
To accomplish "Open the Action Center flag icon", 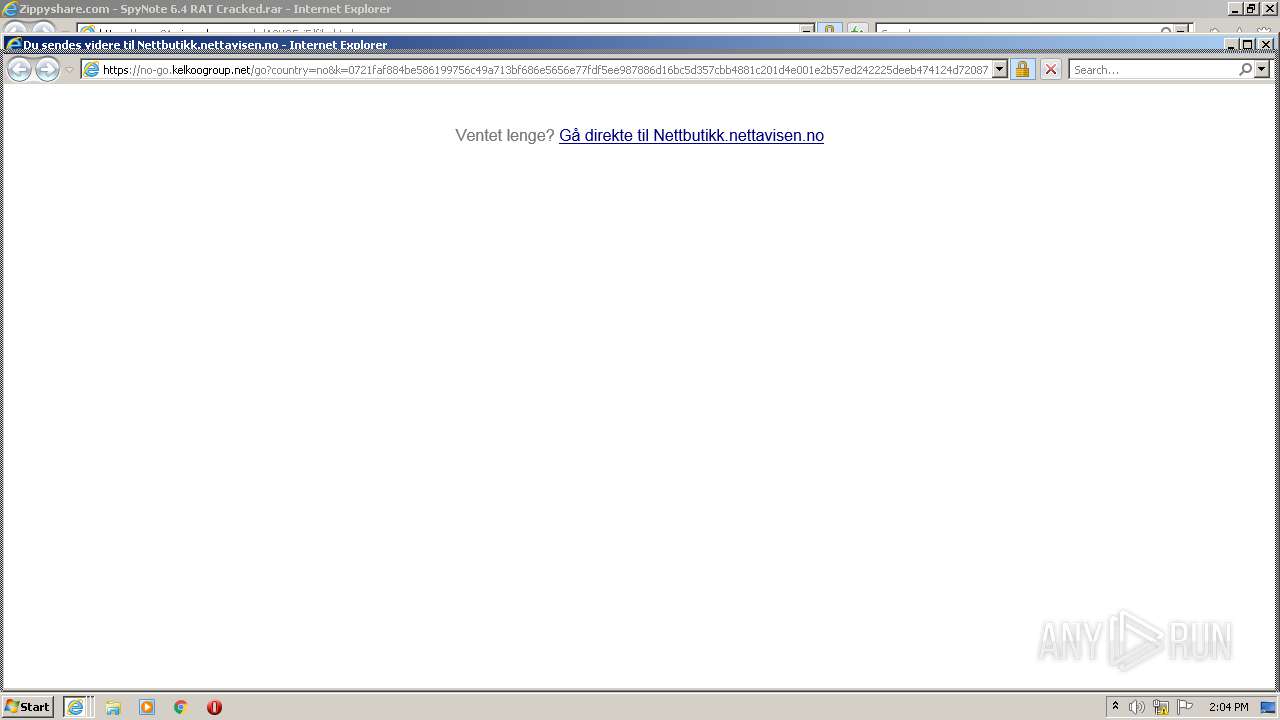I will click(1185, 707).
